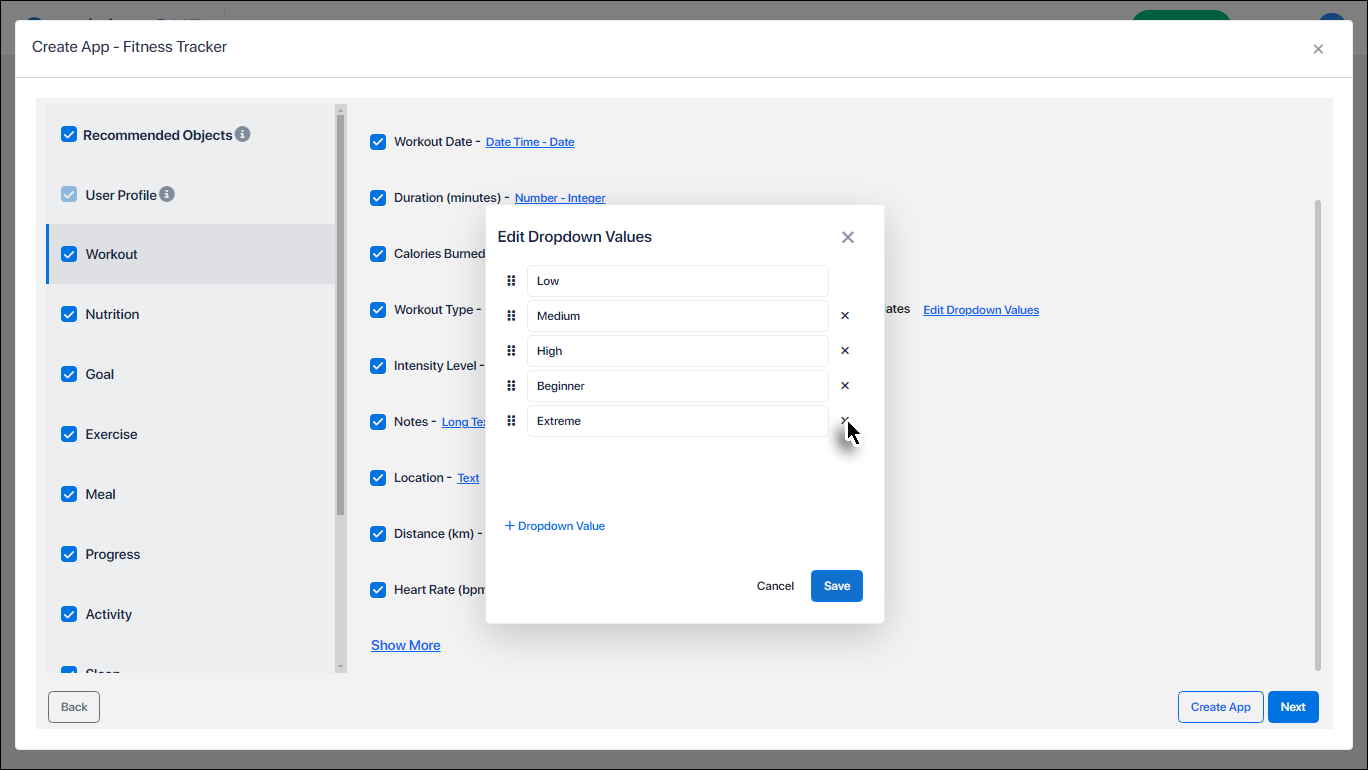The image size is (1368, 770).
Task: Close the Edit Dropdown Values dialog
Action: tap(848, 237)
